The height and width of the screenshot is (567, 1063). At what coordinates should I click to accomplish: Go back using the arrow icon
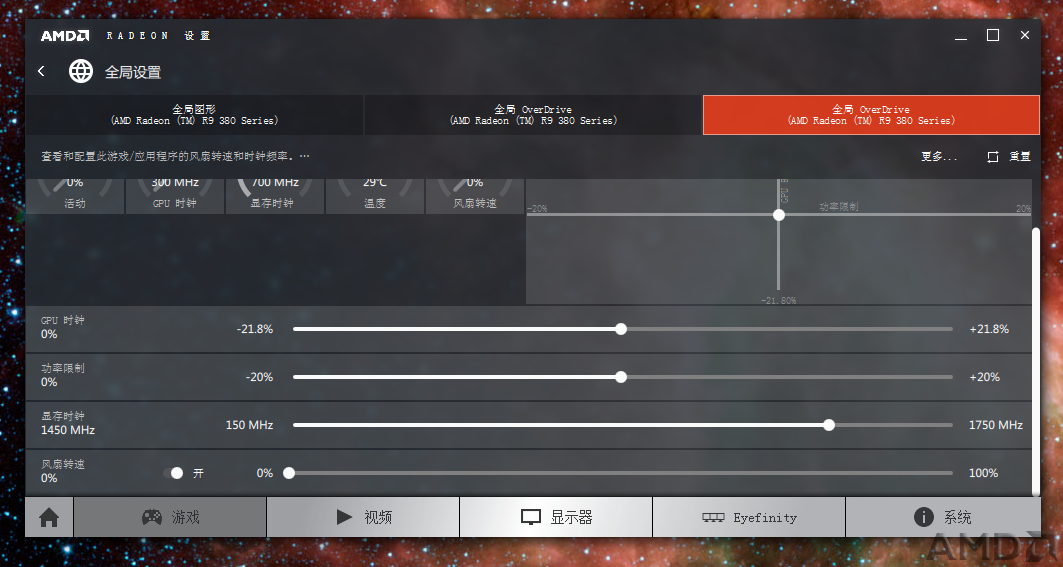coord(41,71)
